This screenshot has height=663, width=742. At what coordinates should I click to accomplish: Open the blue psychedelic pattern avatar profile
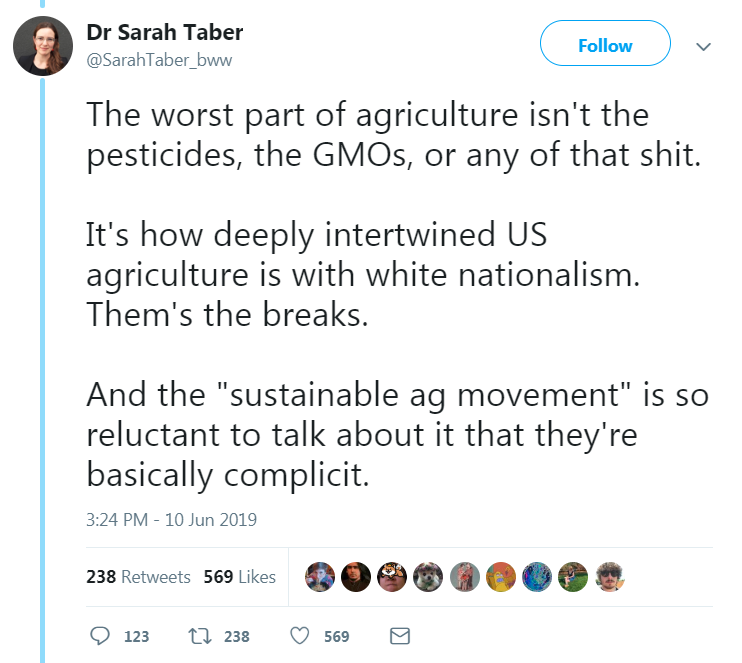pos(537,577)
